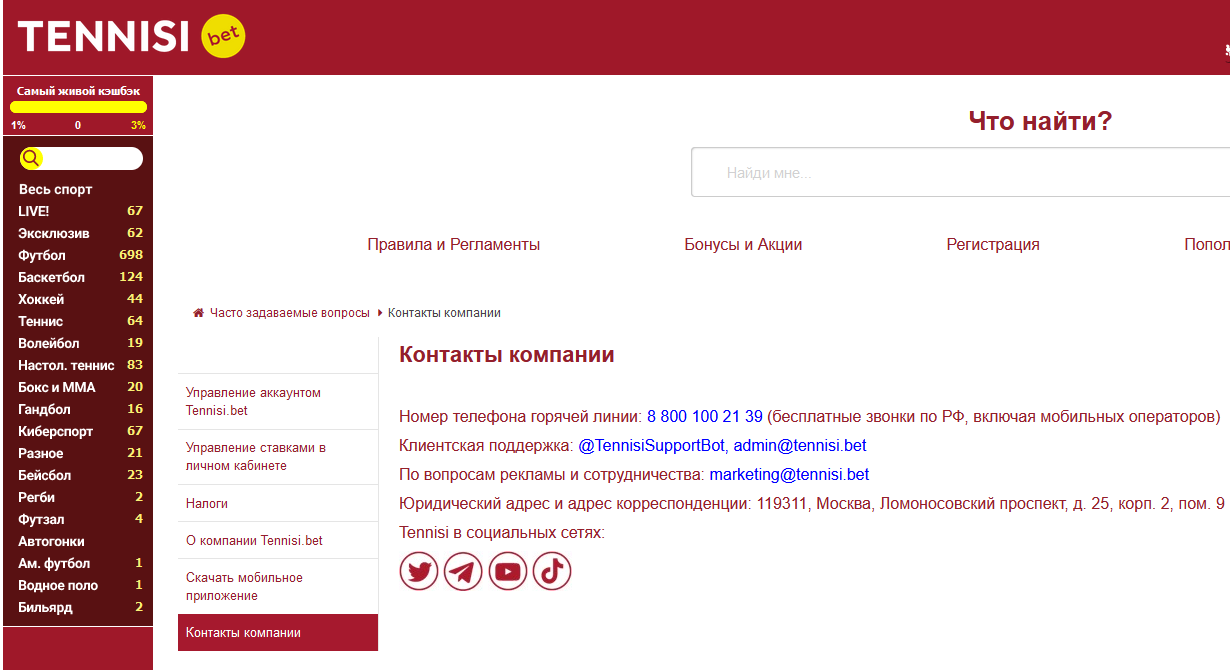Open Tennisi Twitter page icon

419,571
